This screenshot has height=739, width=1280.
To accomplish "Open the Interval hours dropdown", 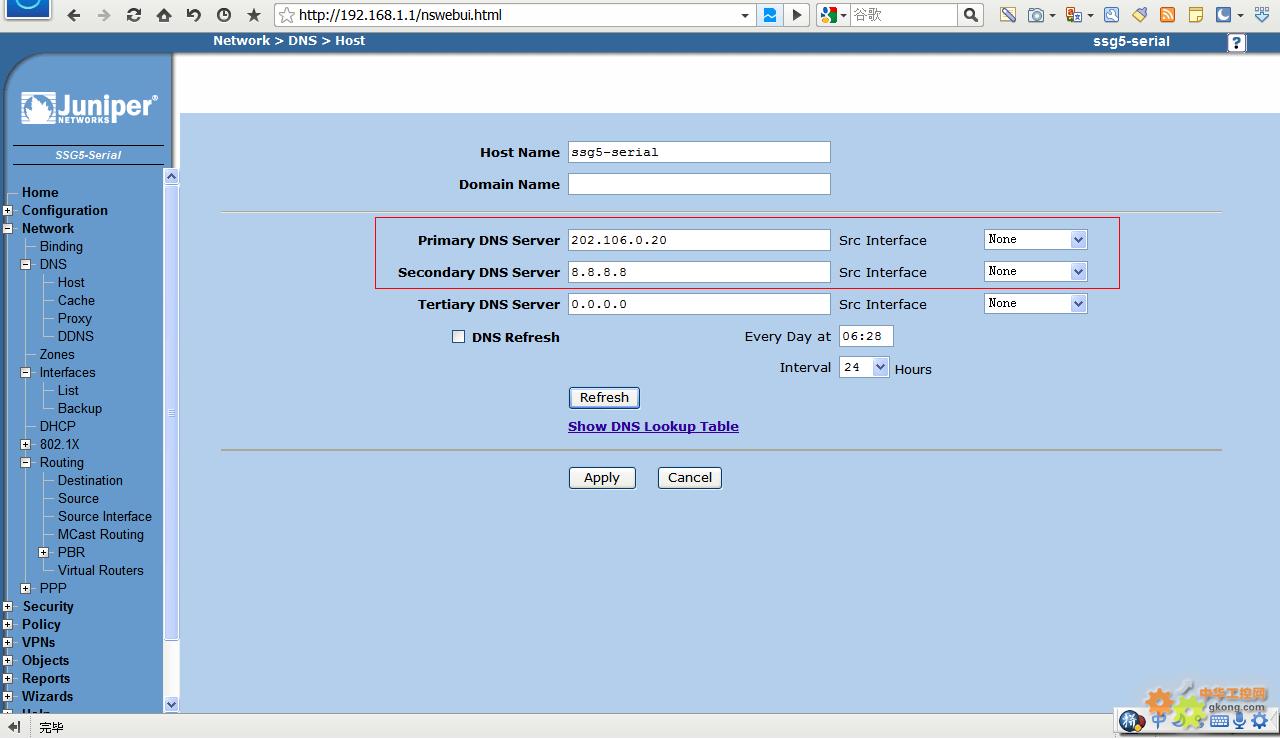I will [864, 368].
